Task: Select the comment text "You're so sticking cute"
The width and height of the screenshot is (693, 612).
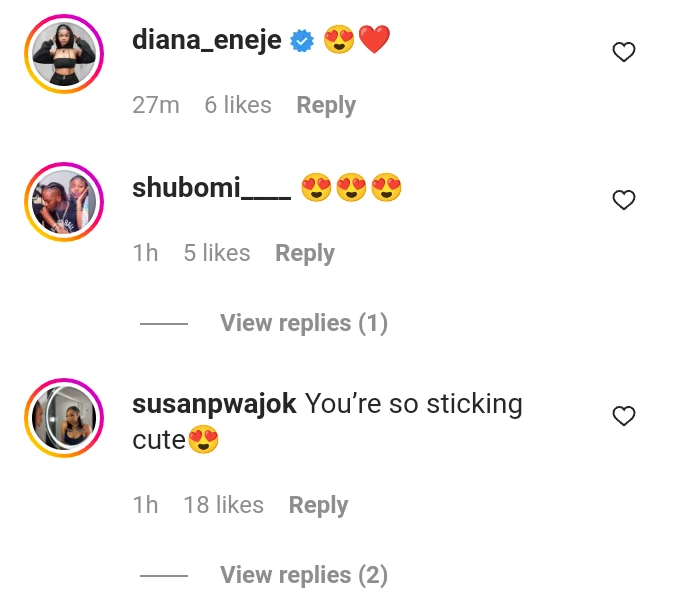Action: pos(327,422)
